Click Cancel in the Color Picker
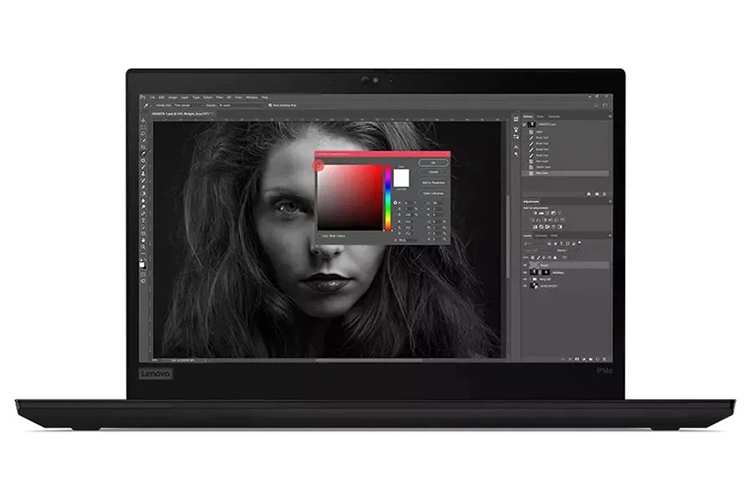Viewport: 750px width, 500px height. click(x=433, y=172)
